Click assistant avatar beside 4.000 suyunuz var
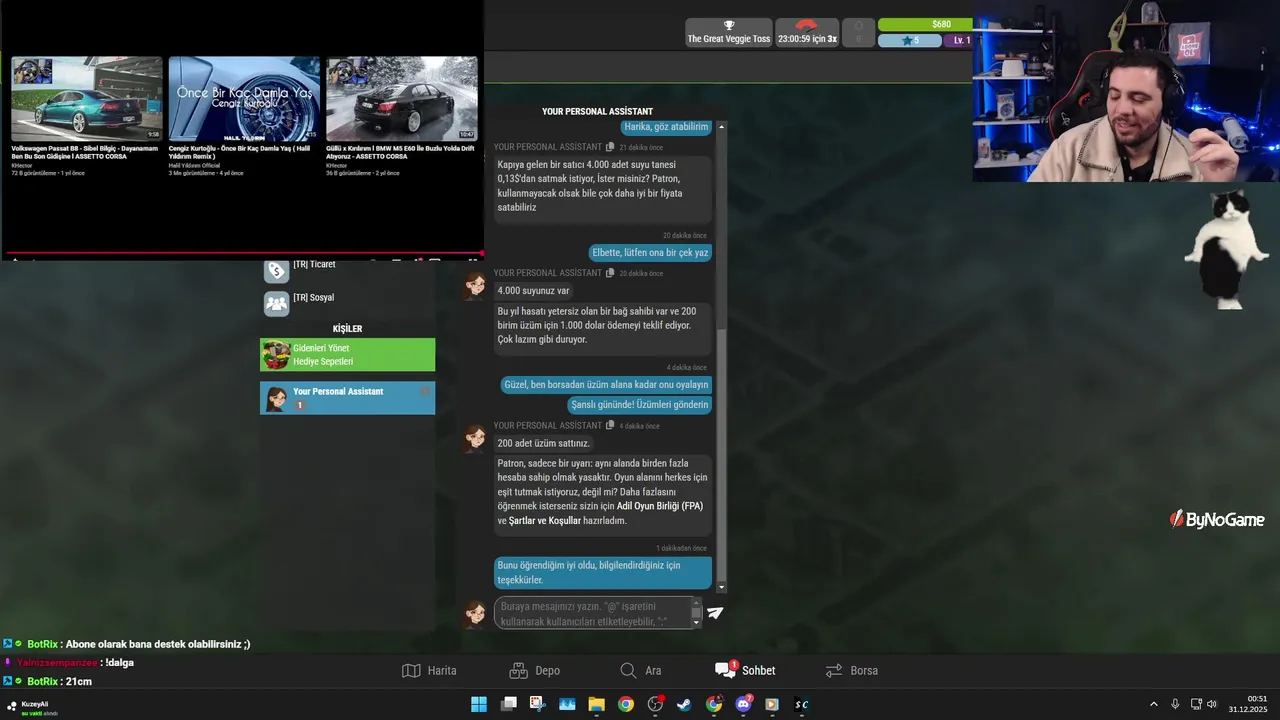 [x=476, y=287]
